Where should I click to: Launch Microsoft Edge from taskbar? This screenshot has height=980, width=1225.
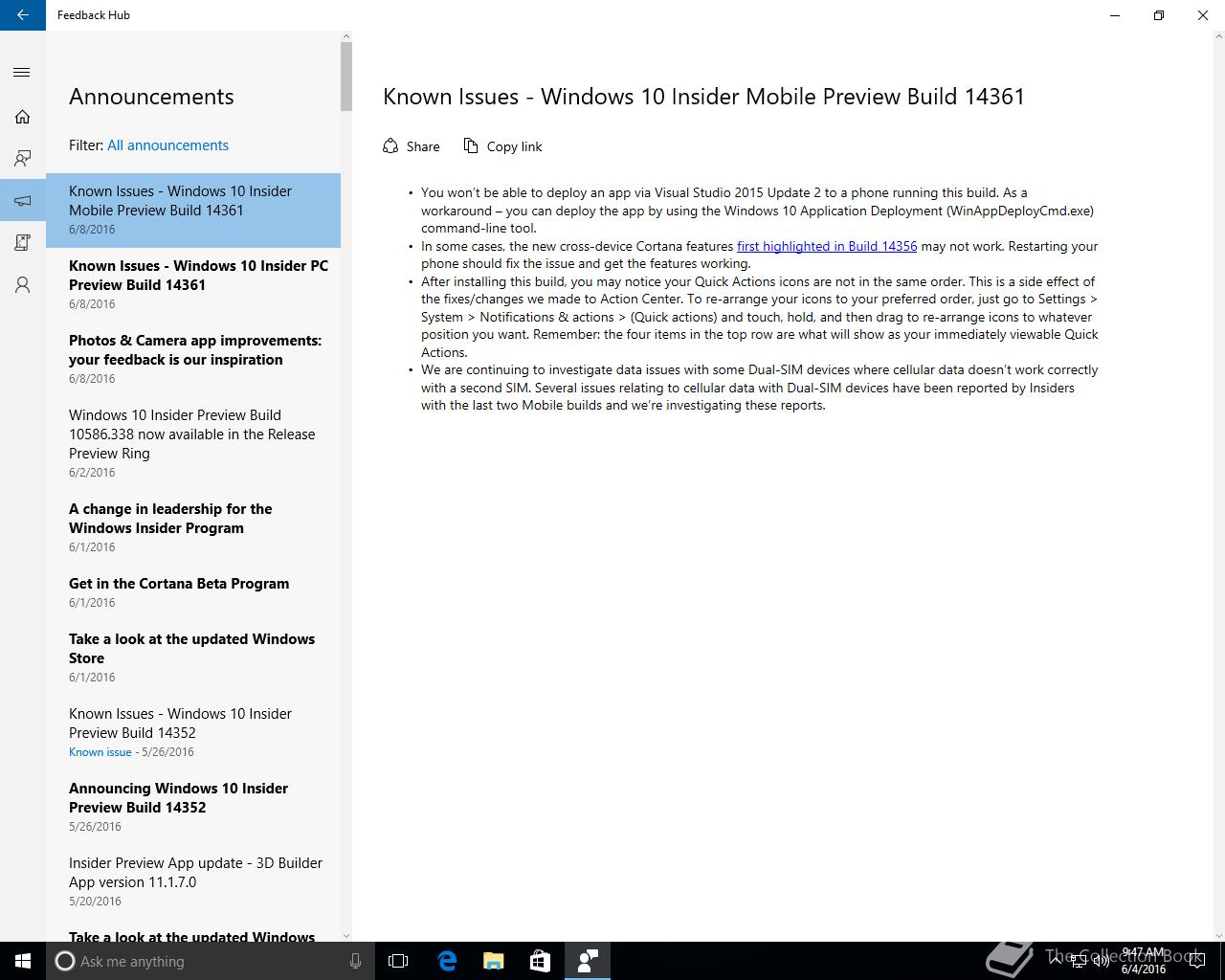[447, 961]
